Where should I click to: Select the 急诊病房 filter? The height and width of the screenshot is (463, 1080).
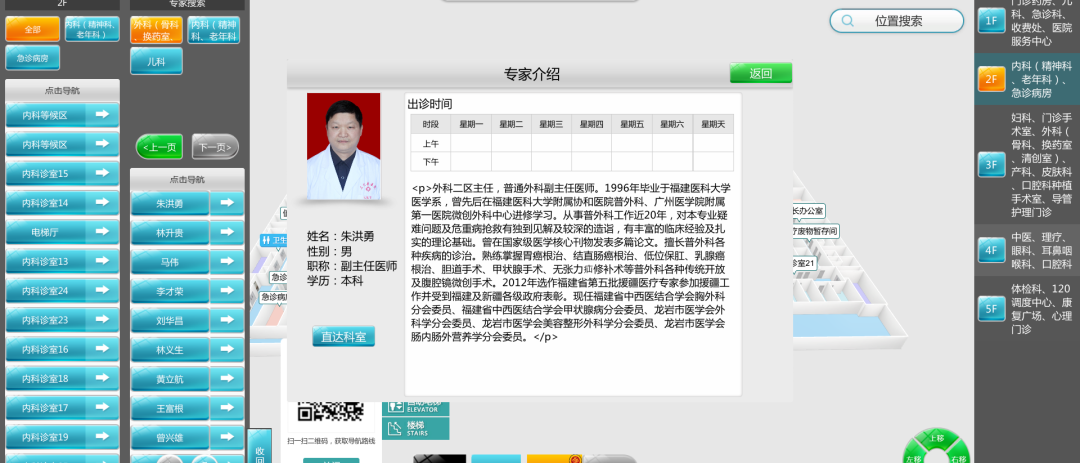(32, 59)
